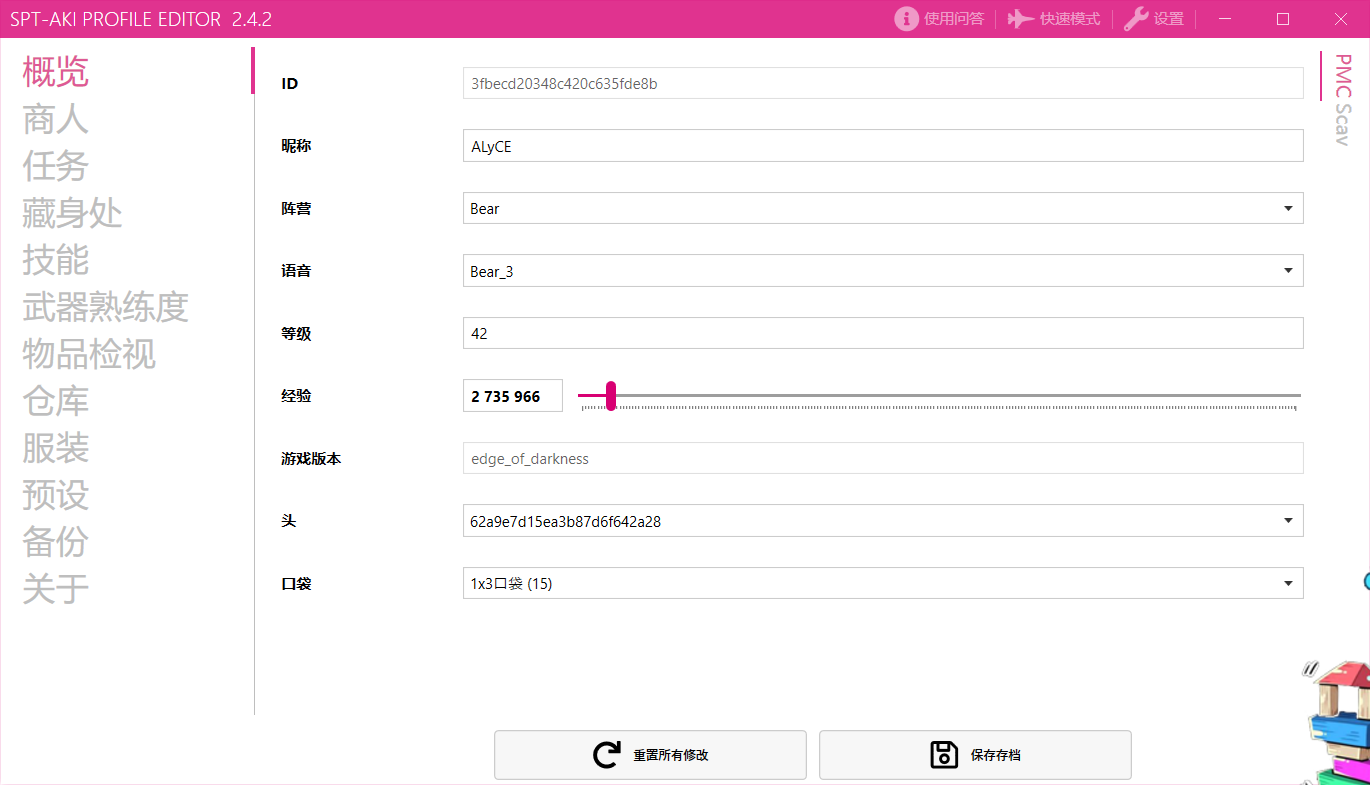
Task: Open the 口袋 1x3口袋 dropdown
Action: click(1287, 583)
